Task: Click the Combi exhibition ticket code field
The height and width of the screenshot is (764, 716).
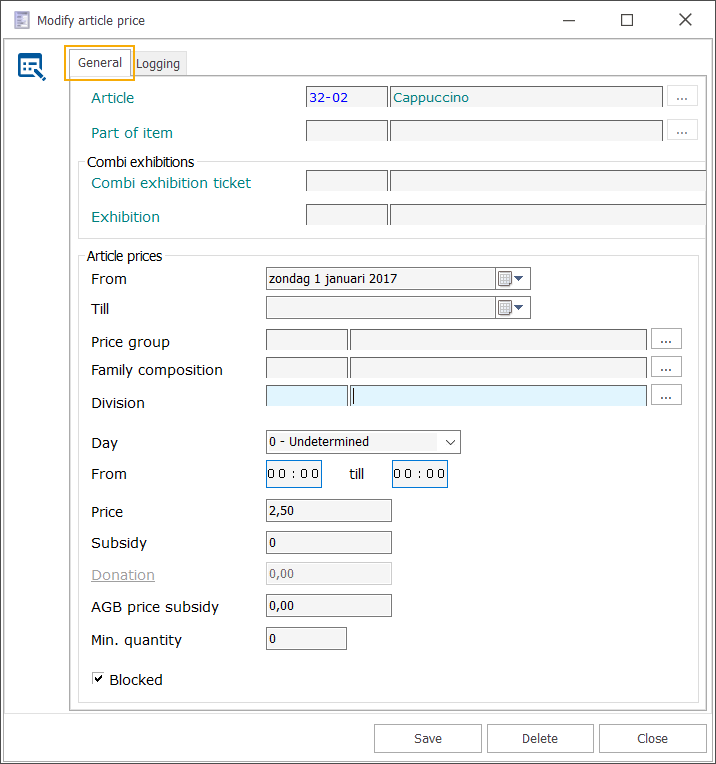Action: 347,181
